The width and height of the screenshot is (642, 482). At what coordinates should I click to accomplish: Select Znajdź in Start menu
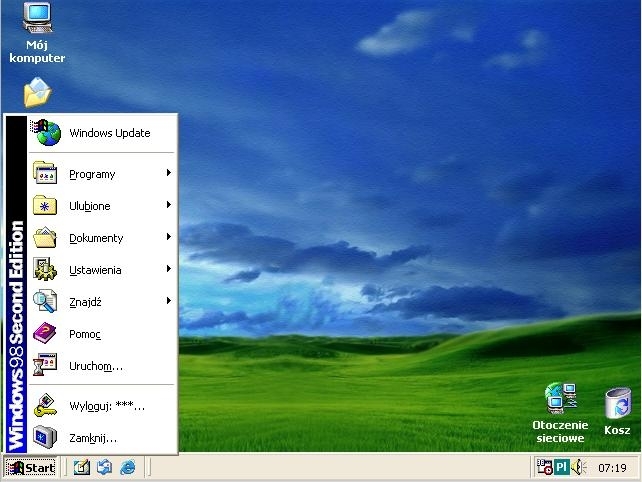(x=102, y=301)
